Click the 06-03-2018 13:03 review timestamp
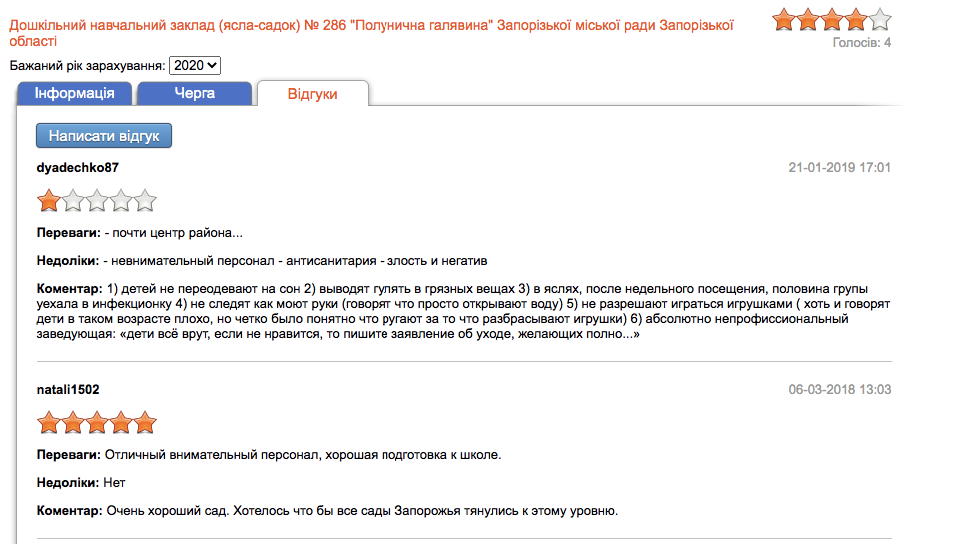Screen dimensions: 963x544 tap(839, 389)
